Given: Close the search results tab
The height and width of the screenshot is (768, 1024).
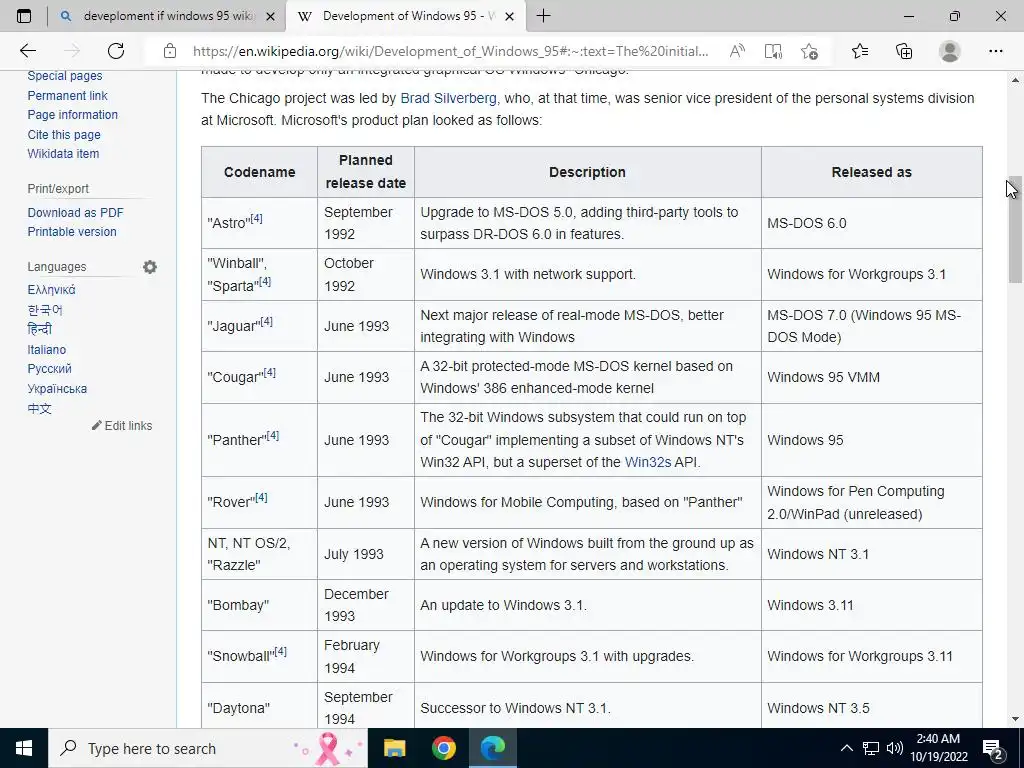Looking at the screenshot, I should pyautogui.click(x=270, y=16).
